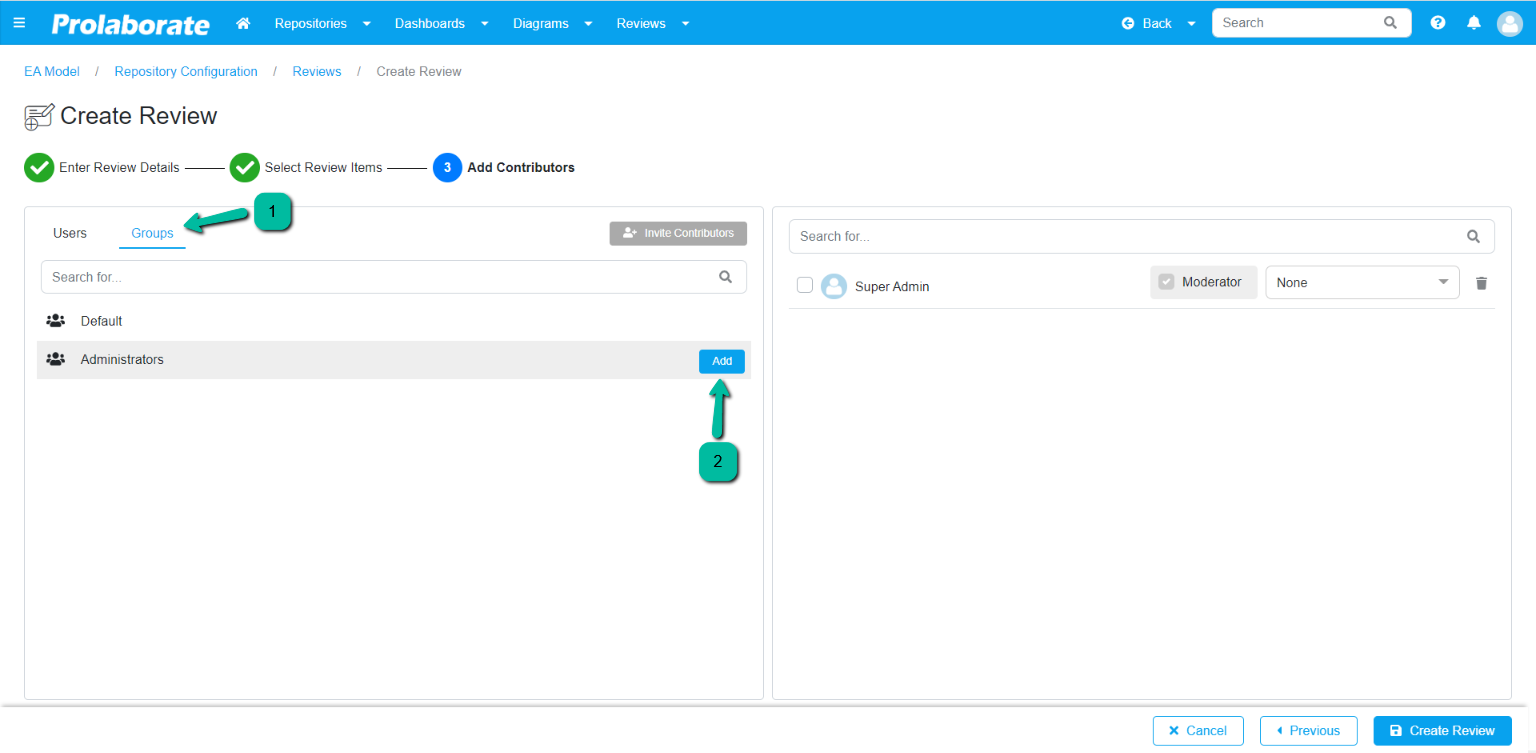Click Enter Review Details step label
Viewport: 1536px width, 753px height.
click(119, 168)
